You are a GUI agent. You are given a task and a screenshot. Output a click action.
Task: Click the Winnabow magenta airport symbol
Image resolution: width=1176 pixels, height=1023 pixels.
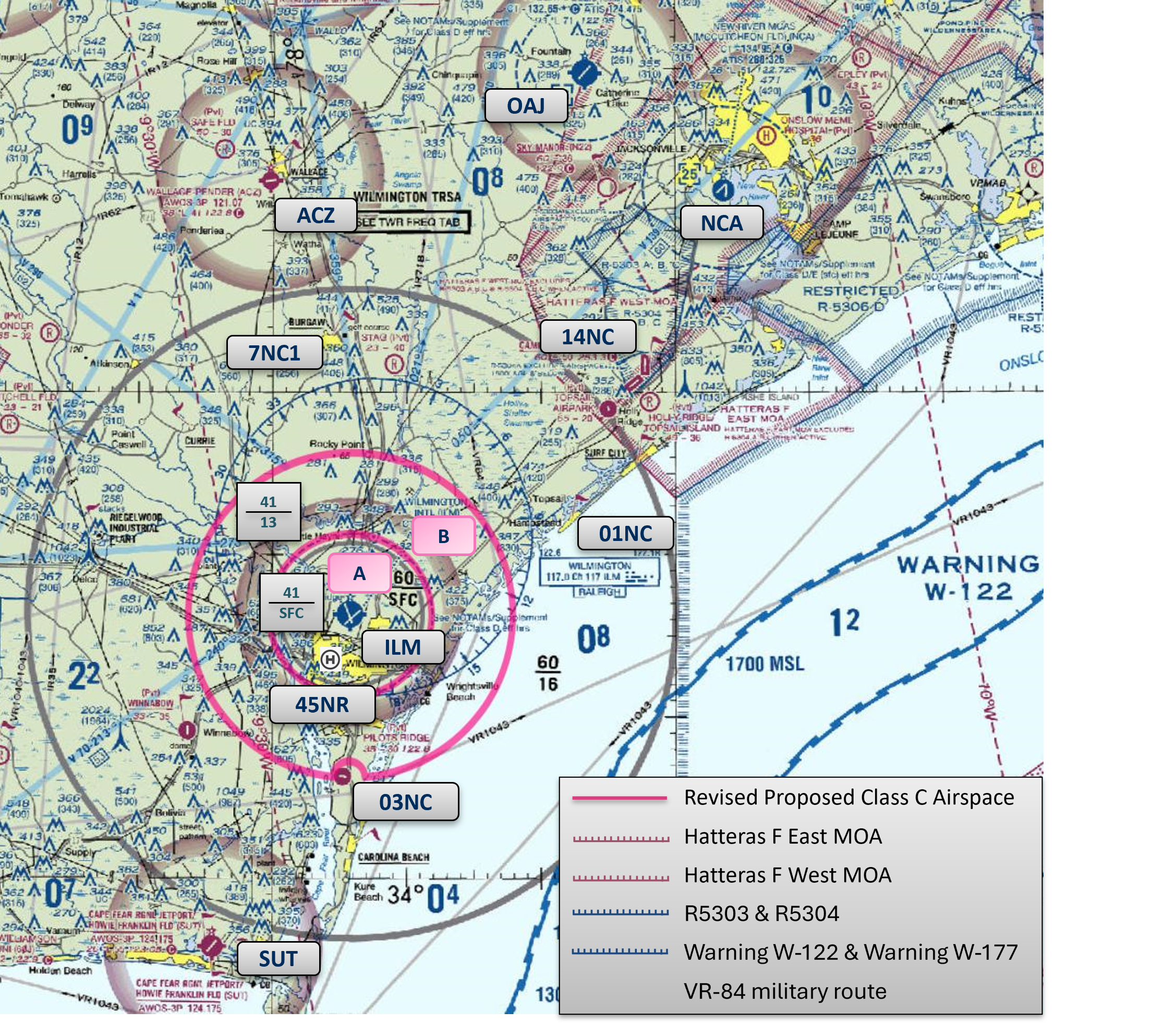(187, 730)
